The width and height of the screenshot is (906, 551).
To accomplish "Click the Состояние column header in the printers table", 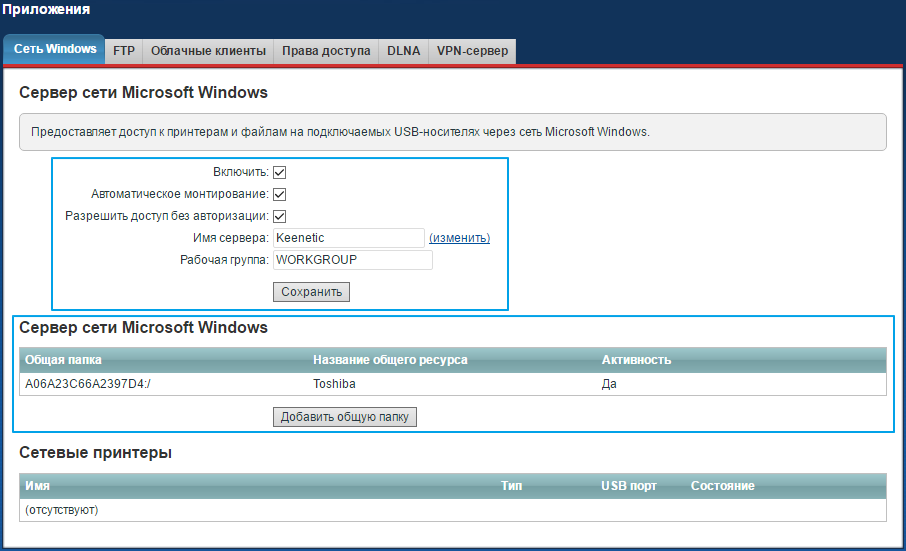I will 722,486.
